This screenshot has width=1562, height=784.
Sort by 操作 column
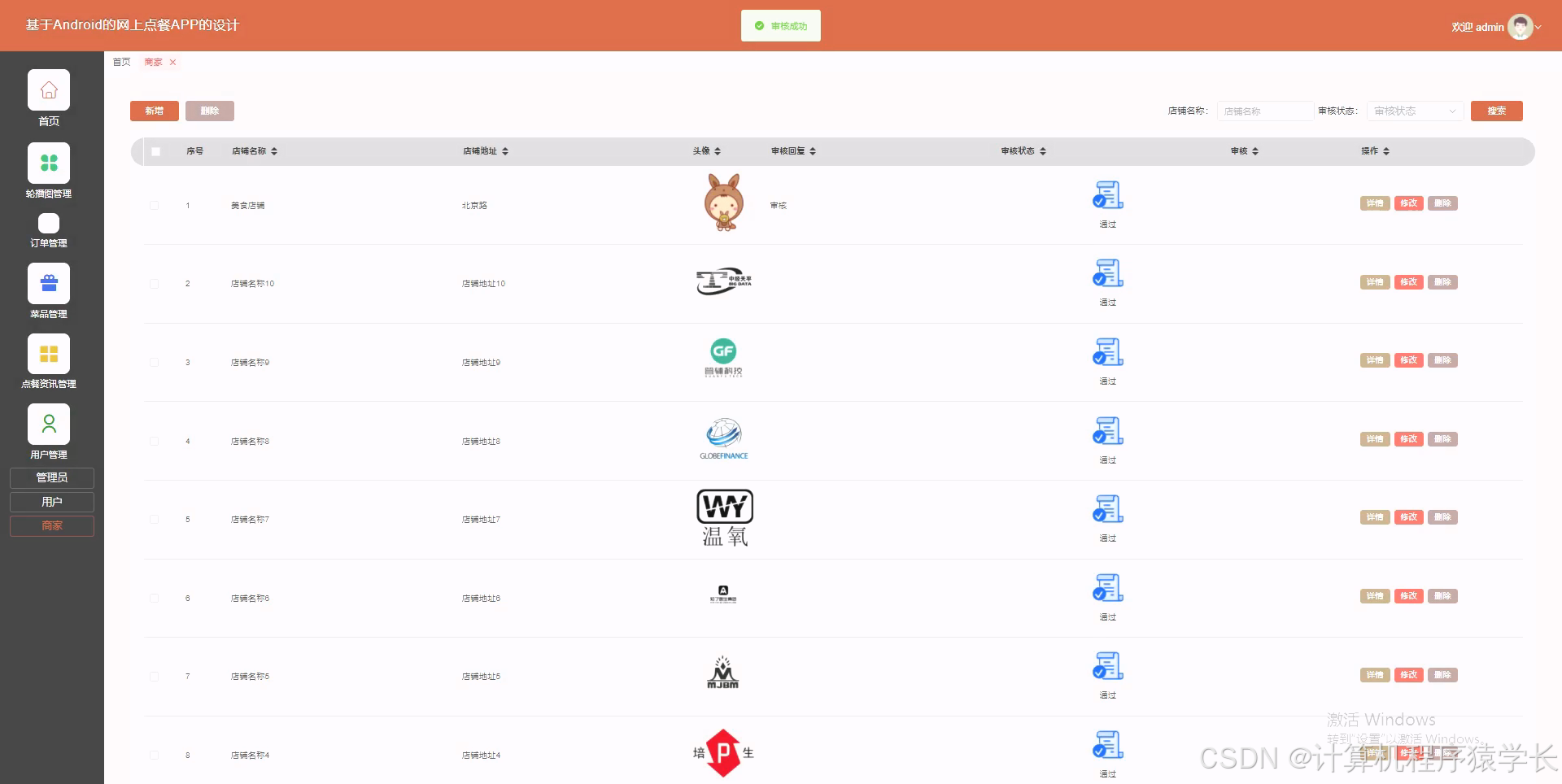(x=1386, y=151)
